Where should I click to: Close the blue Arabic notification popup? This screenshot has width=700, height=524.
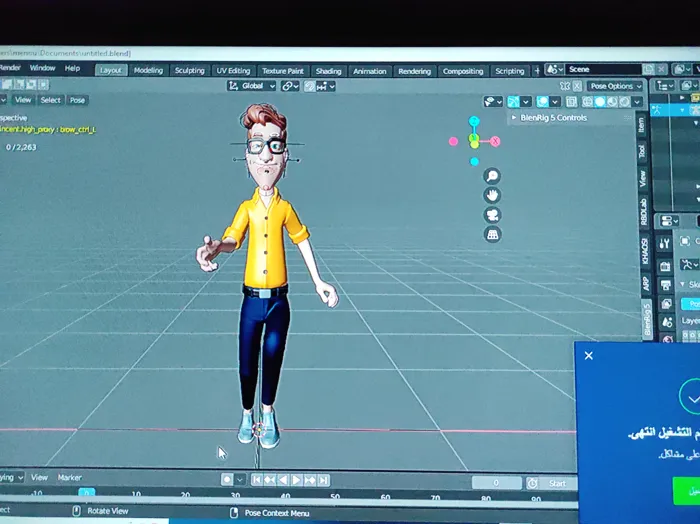[589, 356]
